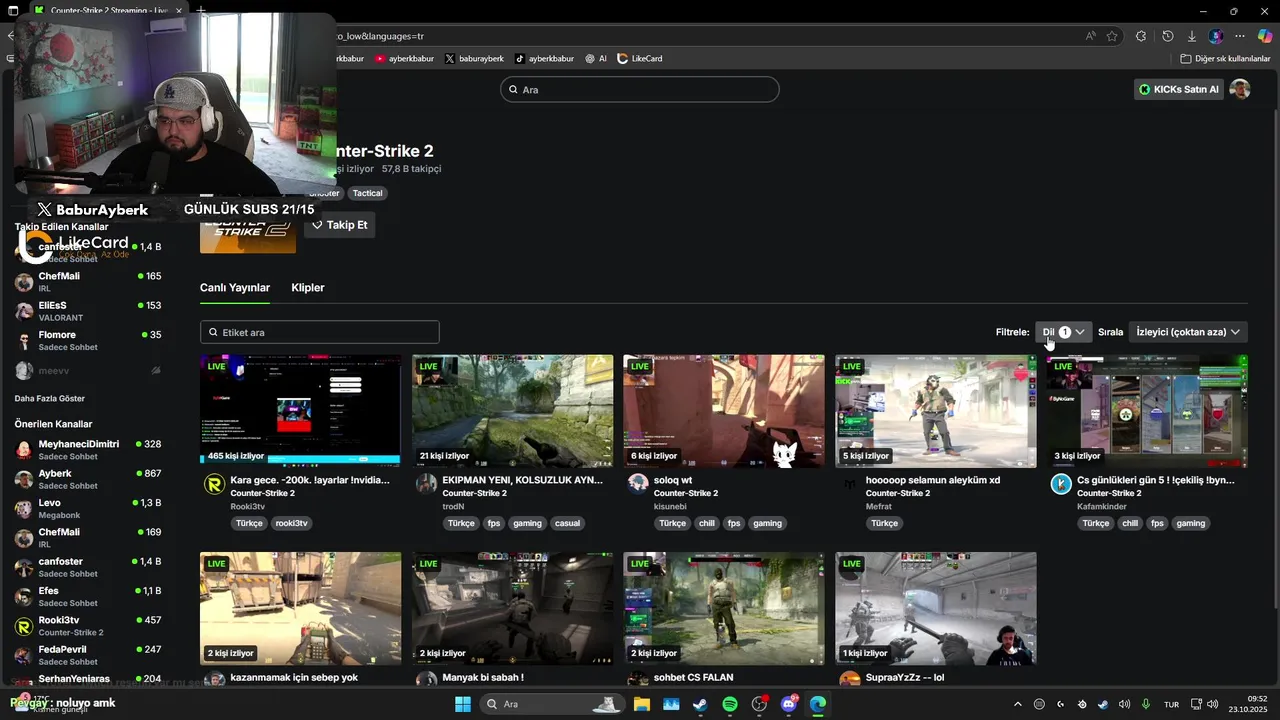Click KICKs Satın Al button
The image size is (1280, 720).
1179,89
